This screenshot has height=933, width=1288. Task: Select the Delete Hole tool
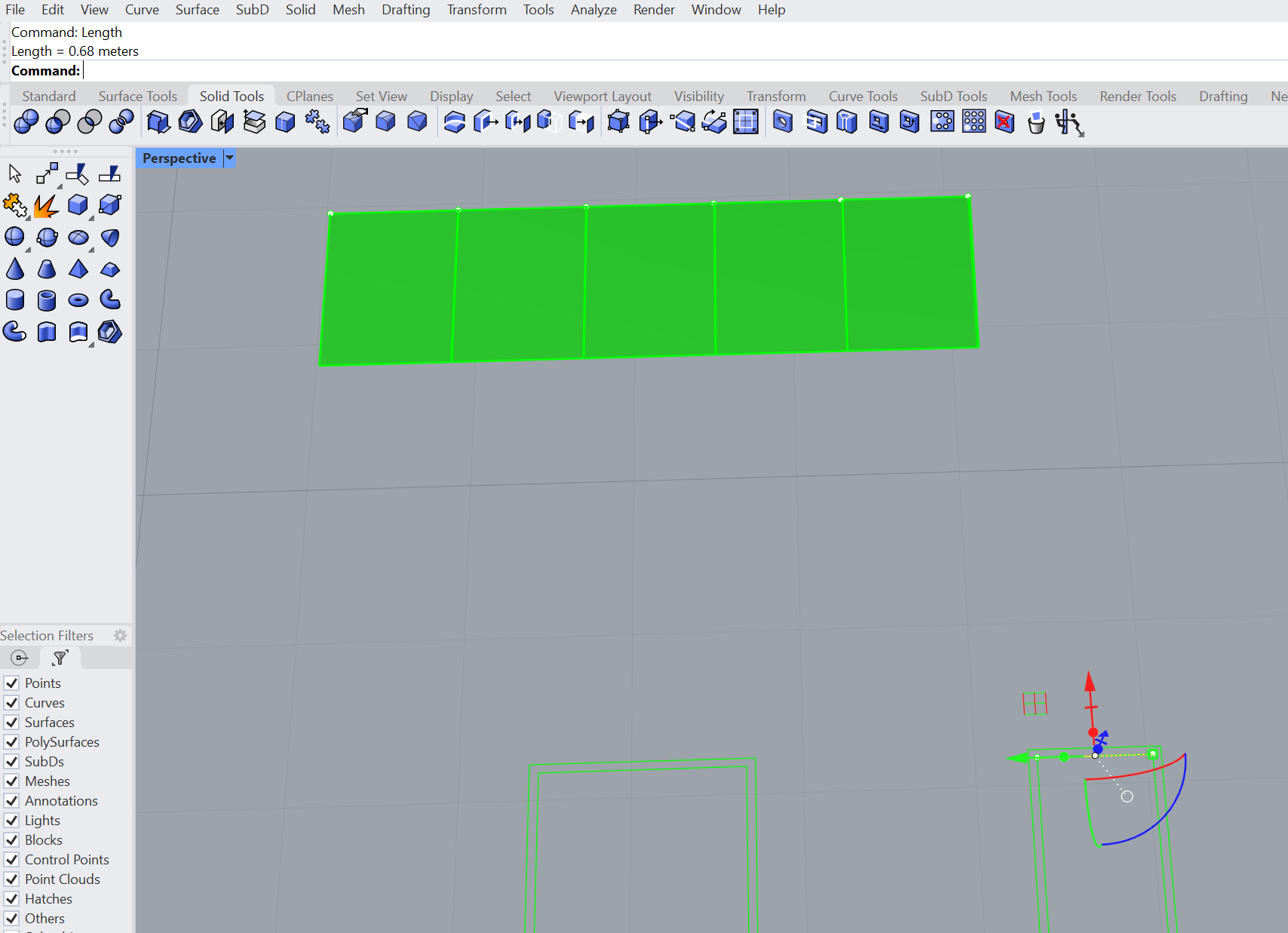pyautogui.click(x=1004, y=121)
